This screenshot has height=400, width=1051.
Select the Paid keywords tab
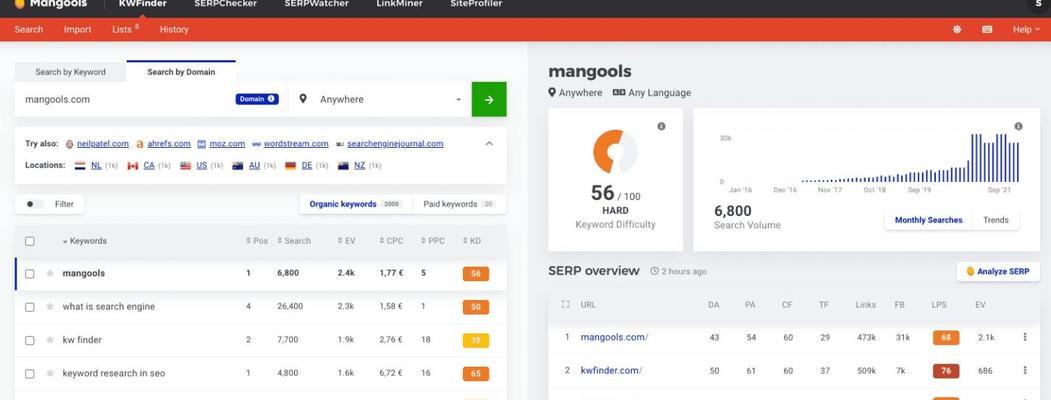(x=459, y=204)
